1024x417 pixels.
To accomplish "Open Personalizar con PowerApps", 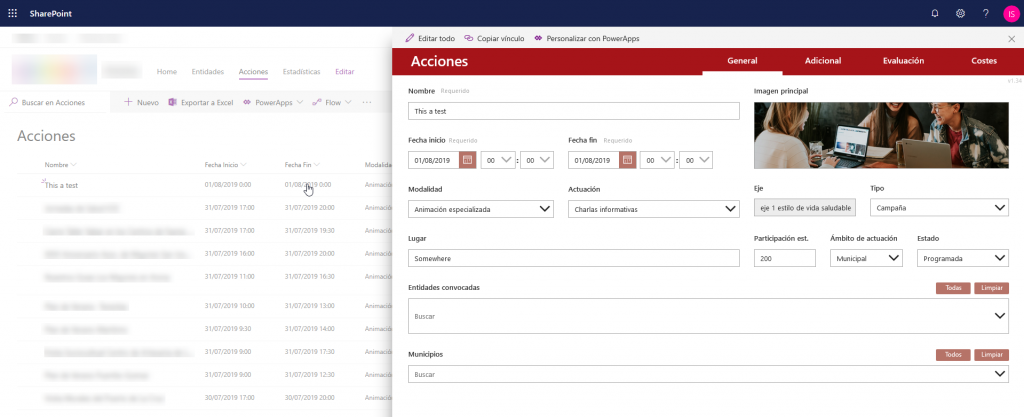I will pyautogui.click(x=587, y=38).
